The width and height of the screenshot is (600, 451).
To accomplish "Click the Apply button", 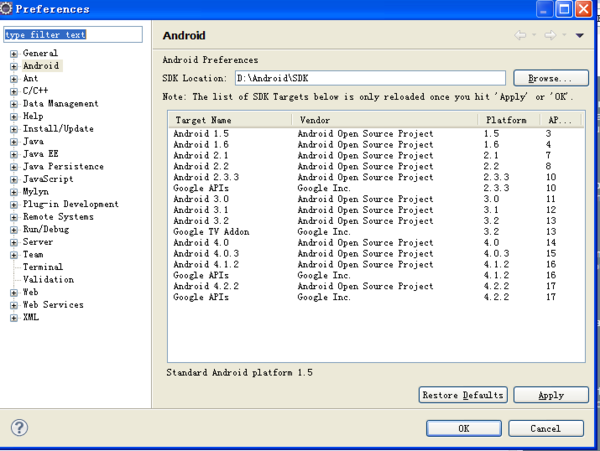I will click(x=551, y=395).
